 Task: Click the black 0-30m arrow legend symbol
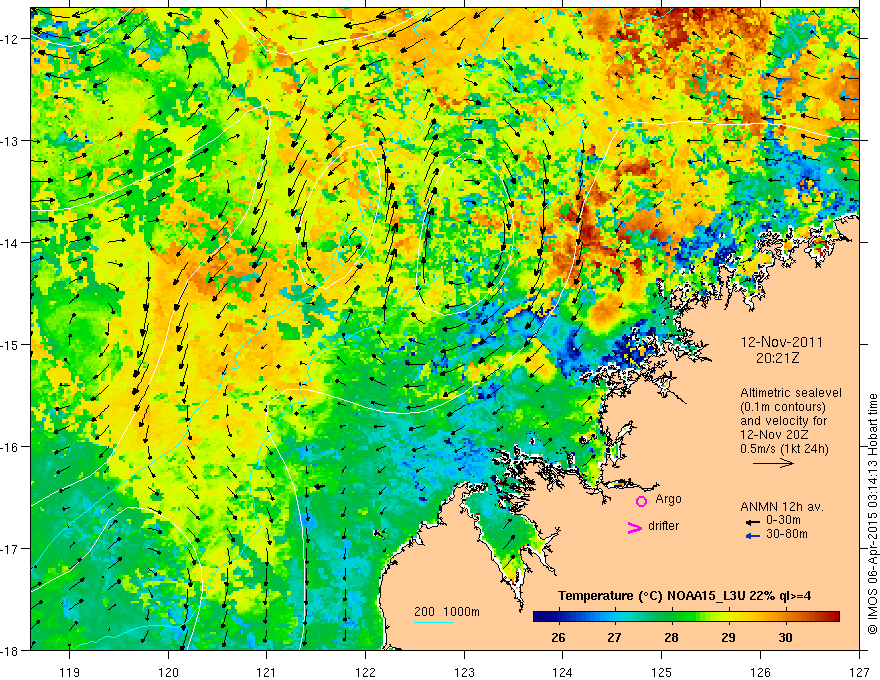pyautogui.click(x=753, y=522)
